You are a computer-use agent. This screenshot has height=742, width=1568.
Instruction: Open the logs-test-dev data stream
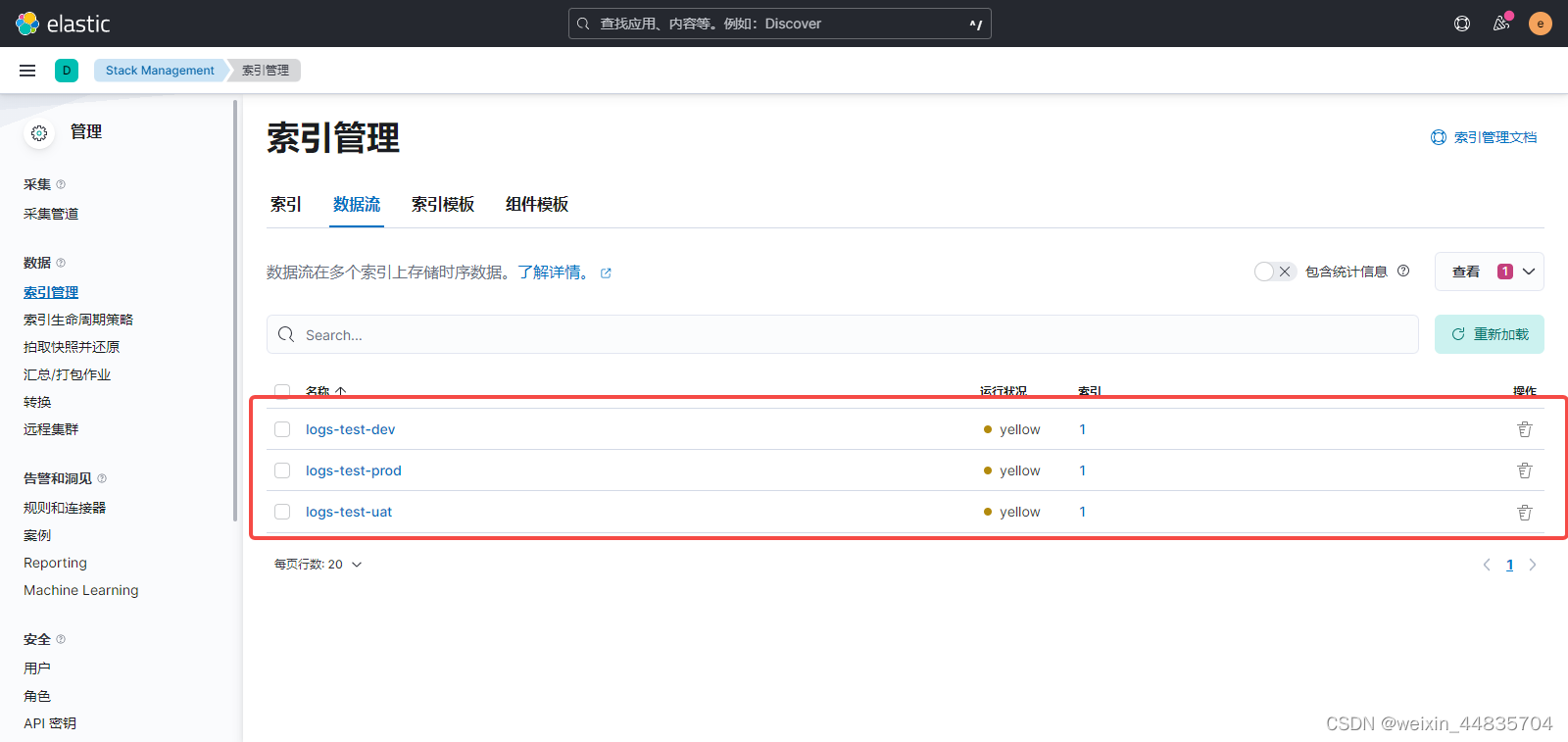click(350, 429)
